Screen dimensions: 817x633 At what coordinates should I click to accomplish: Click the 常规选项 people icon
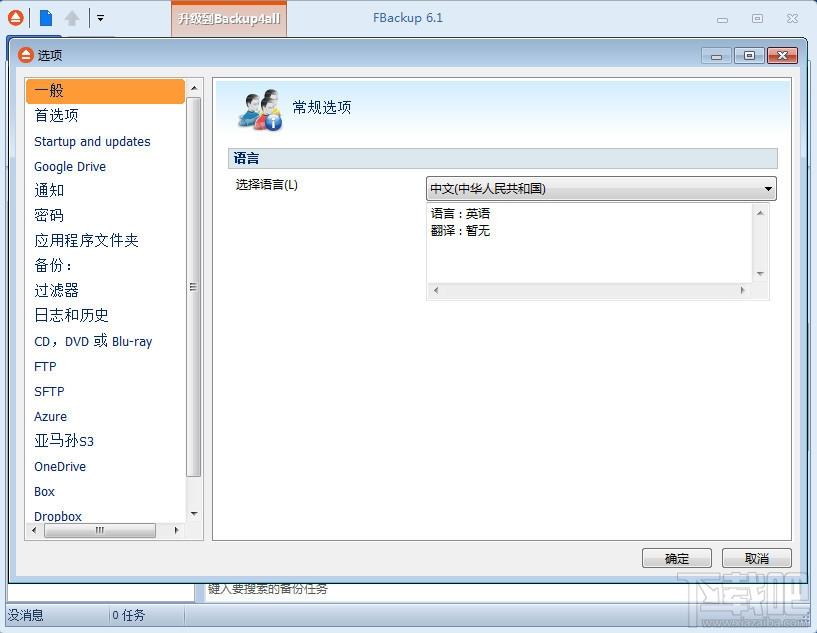point(260,109)
